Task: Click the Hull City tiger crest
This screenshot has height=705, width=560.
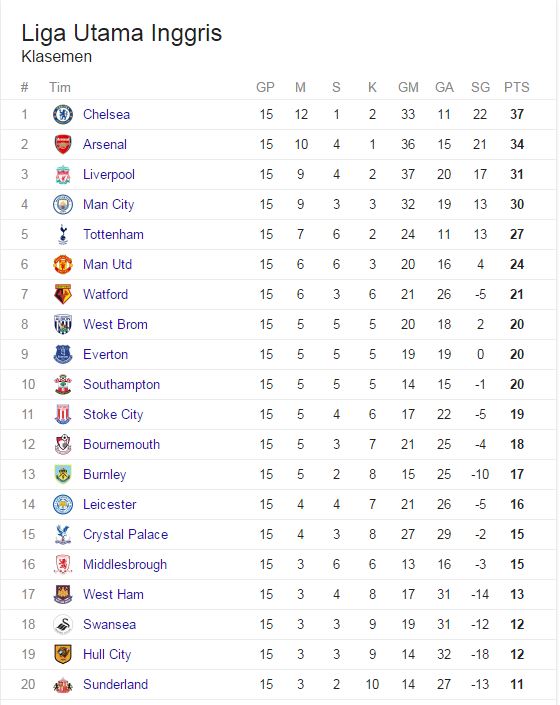Action: click(63, 654)
